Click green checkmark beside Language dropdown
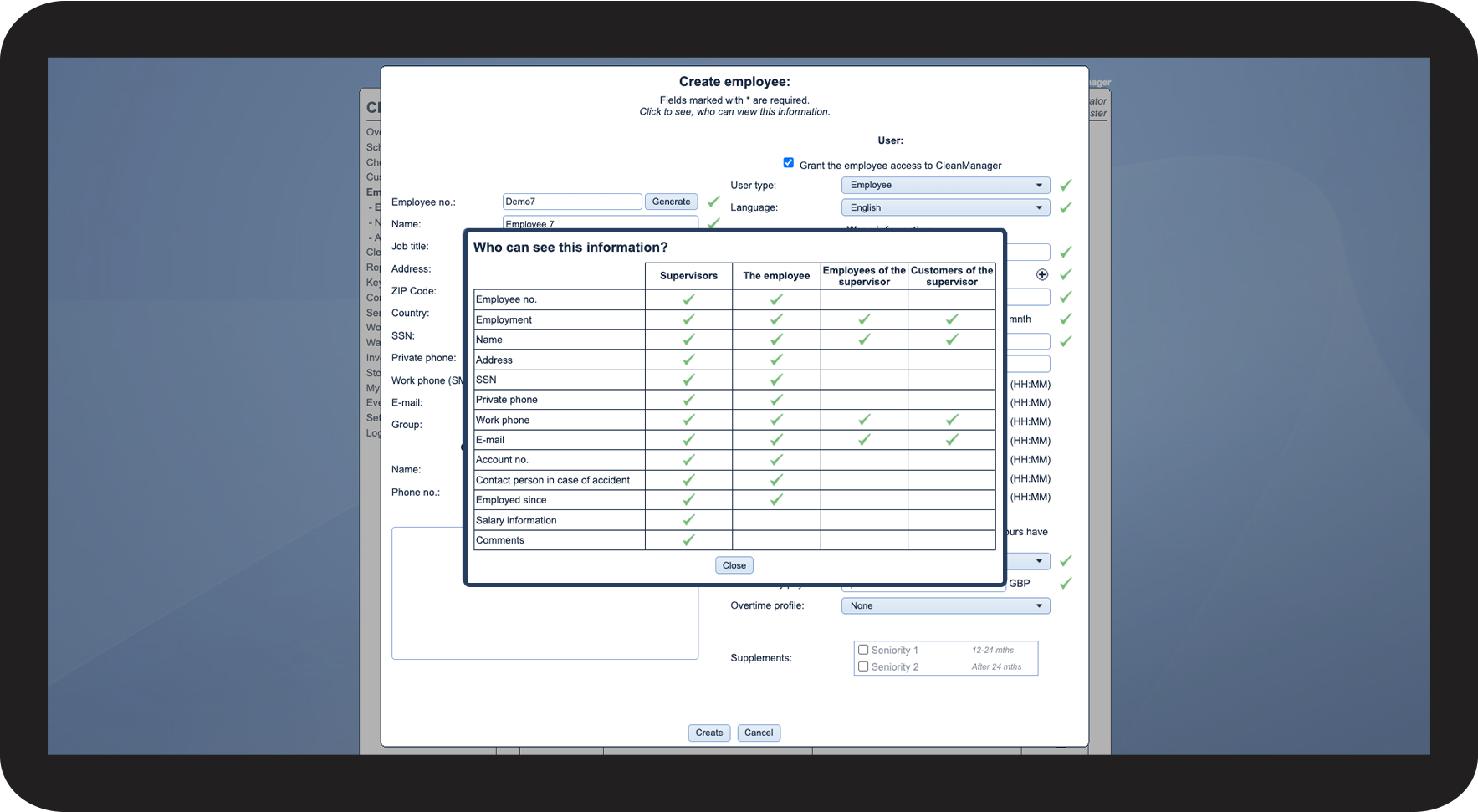The width and height of the screenshot is (1478, 812). (x=1066, y=207)
